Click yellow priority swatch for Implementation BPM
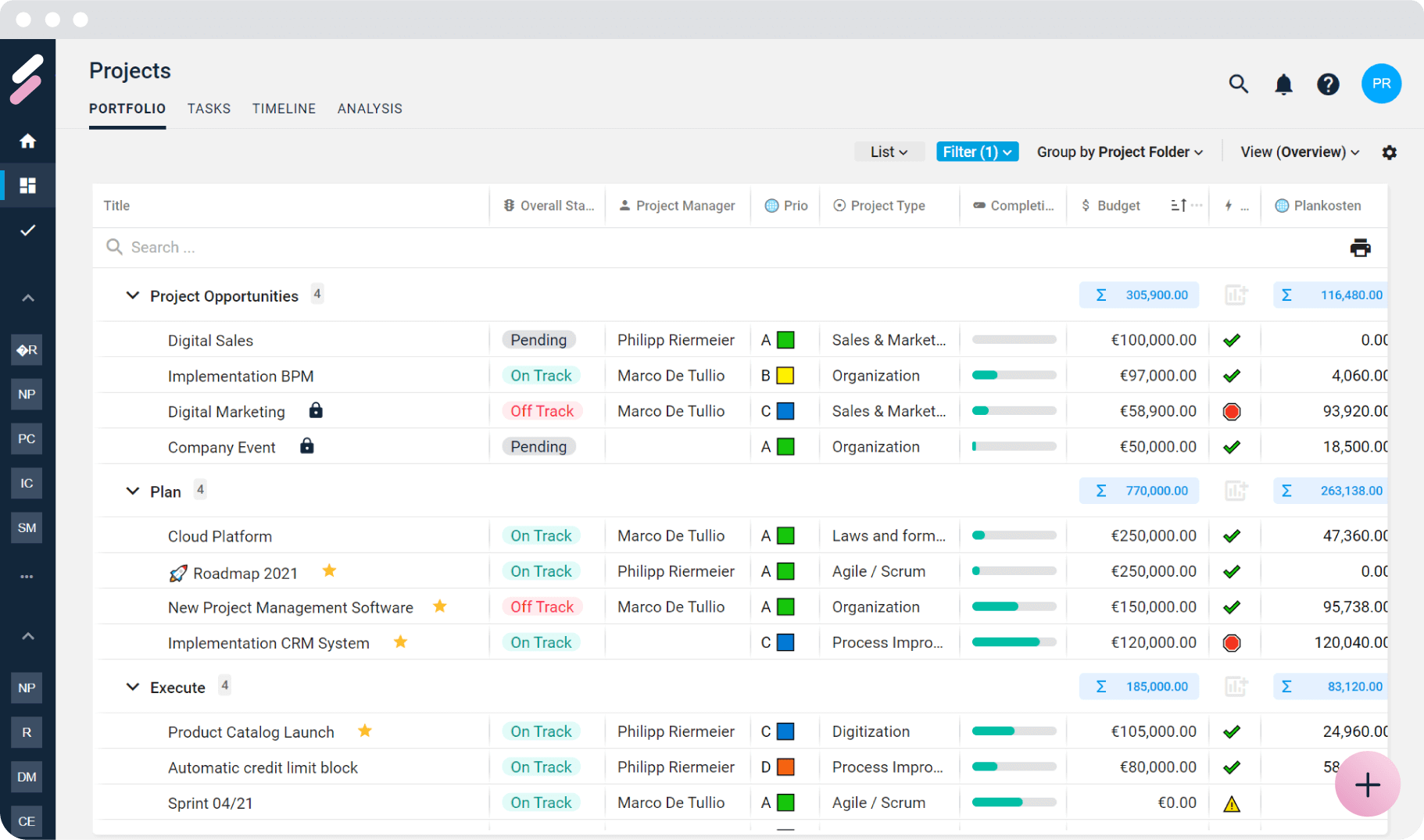The width and height of the screenshot is (1424, 840). click(785, 376)
